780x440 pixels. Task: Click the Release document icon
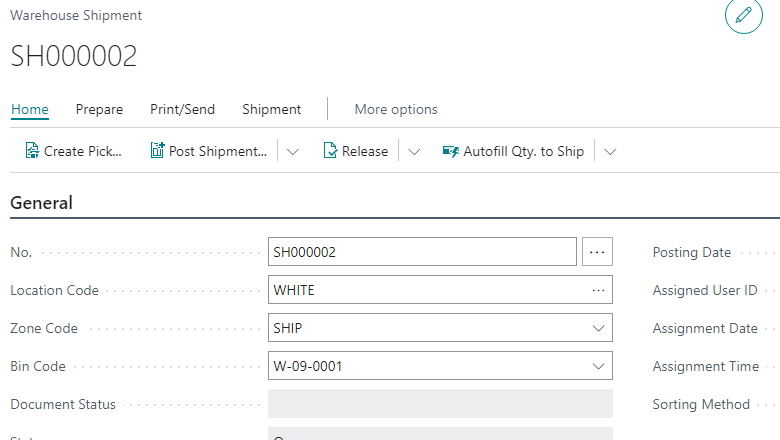pos(330,150)
